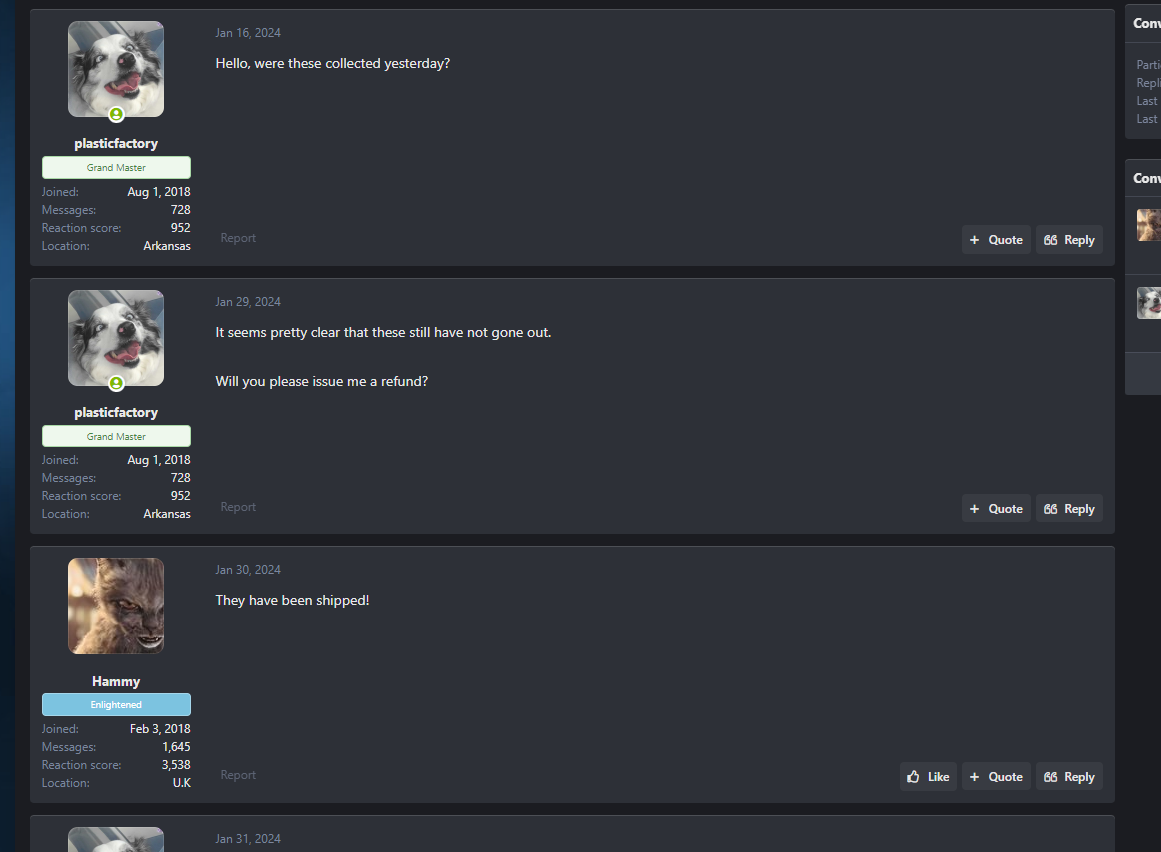Quote the Jan 29 refund request post
Image resolution: width=1161 pixels, height=852 pixels.
(x=996, y=509)
